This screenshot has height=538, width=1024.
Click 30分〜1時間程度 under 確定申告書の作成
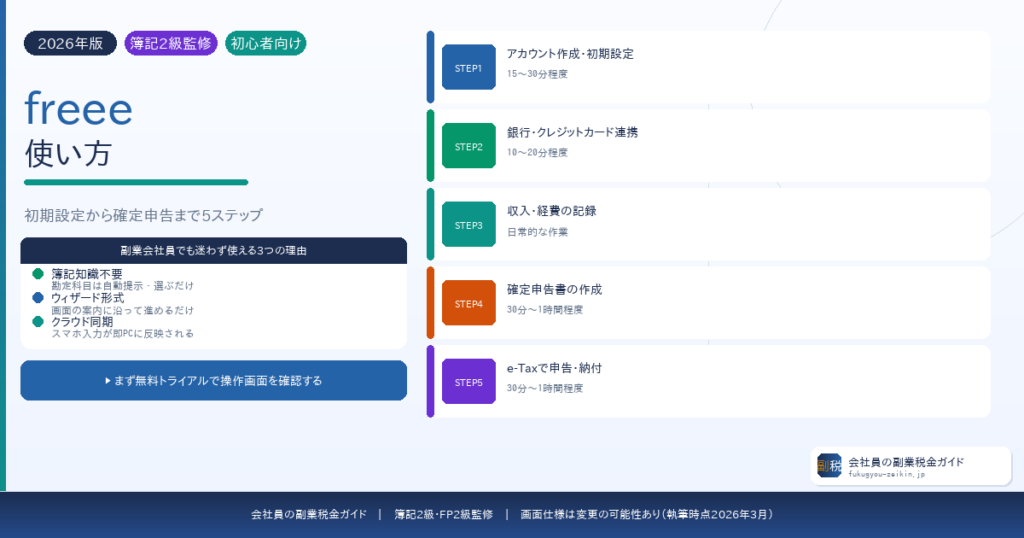tap(545, 309)
